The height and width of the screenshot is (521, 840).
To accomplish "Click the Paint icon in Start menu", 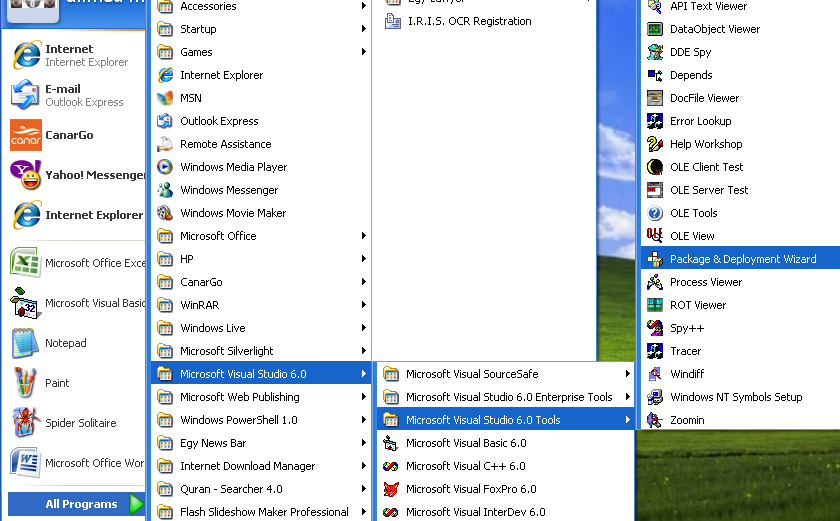I will tap(26, 383).
